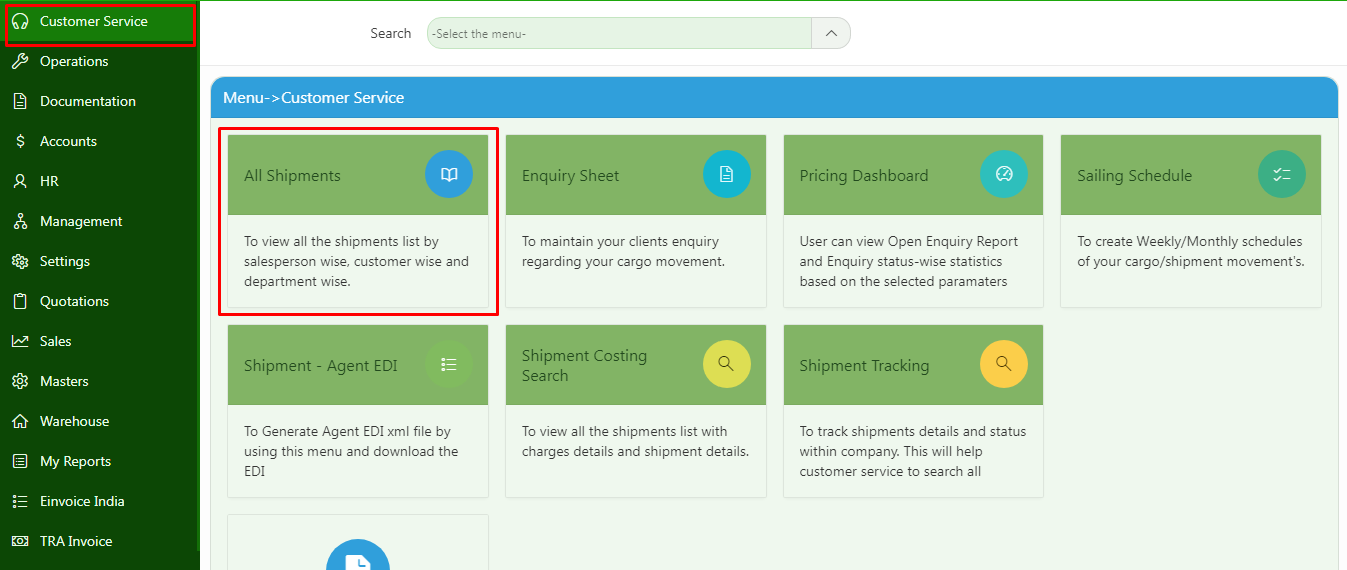Click the person icon beside HR
Screen dimensions: 1347x570
click(20, 181)
